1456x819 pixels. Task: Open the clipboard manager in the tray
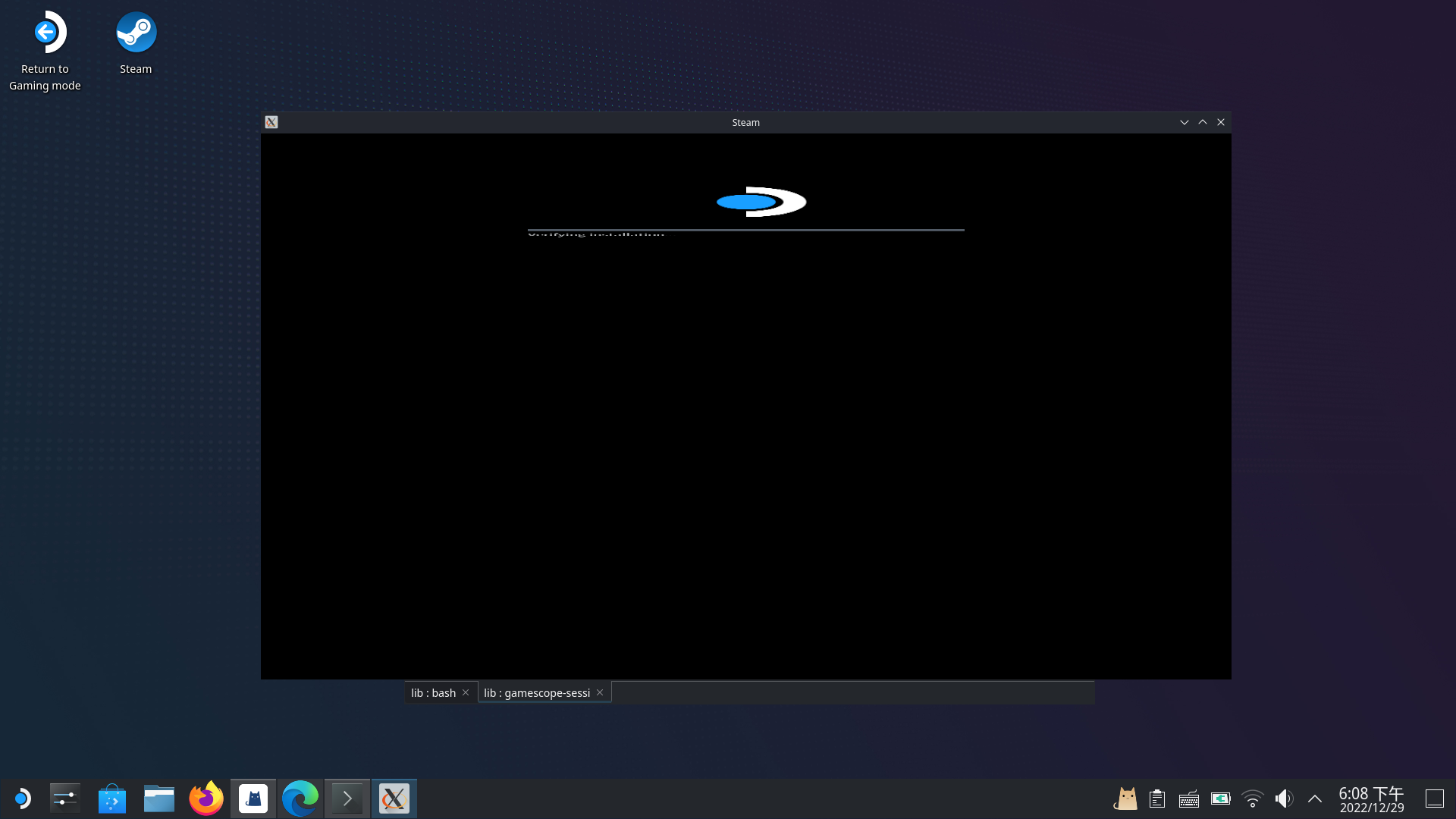1156,798
